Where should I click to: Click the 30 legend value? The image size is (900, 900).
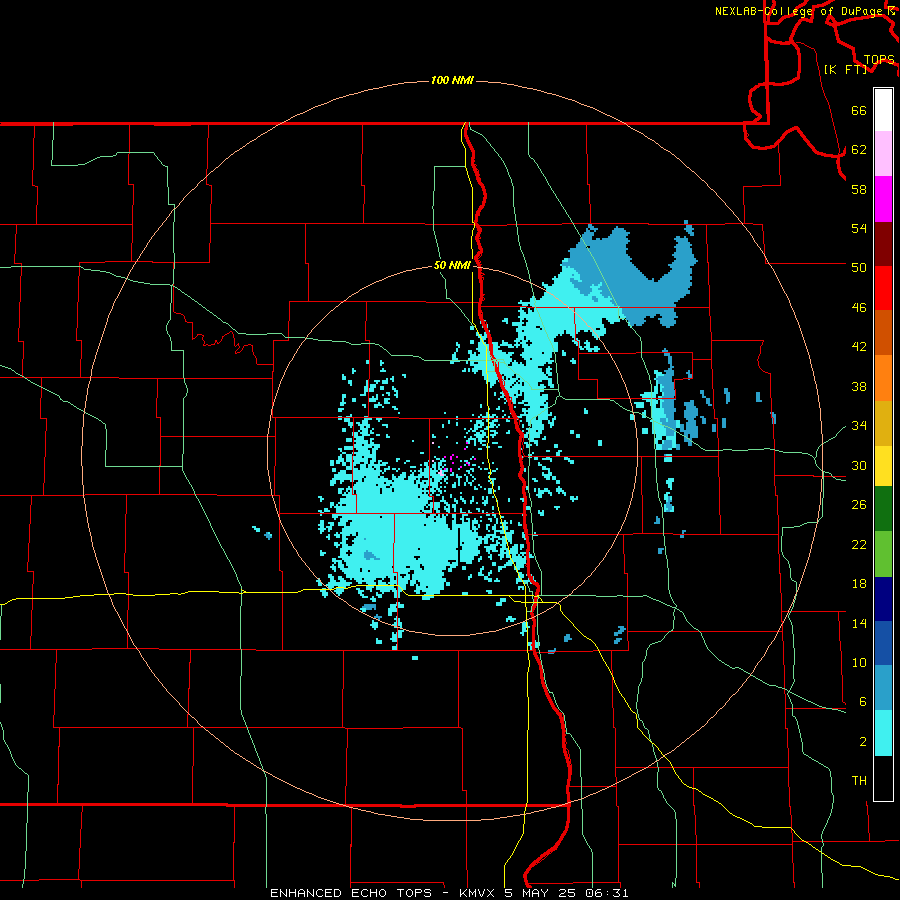[859, 465]
